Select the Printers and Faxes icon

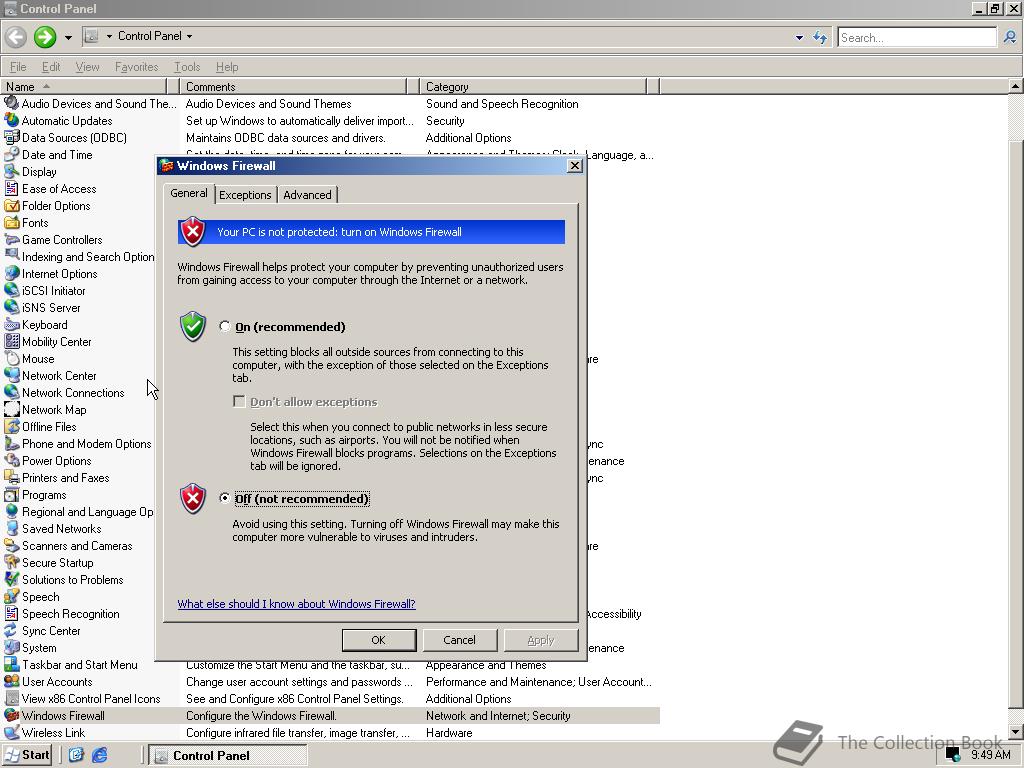click(11, 477)
